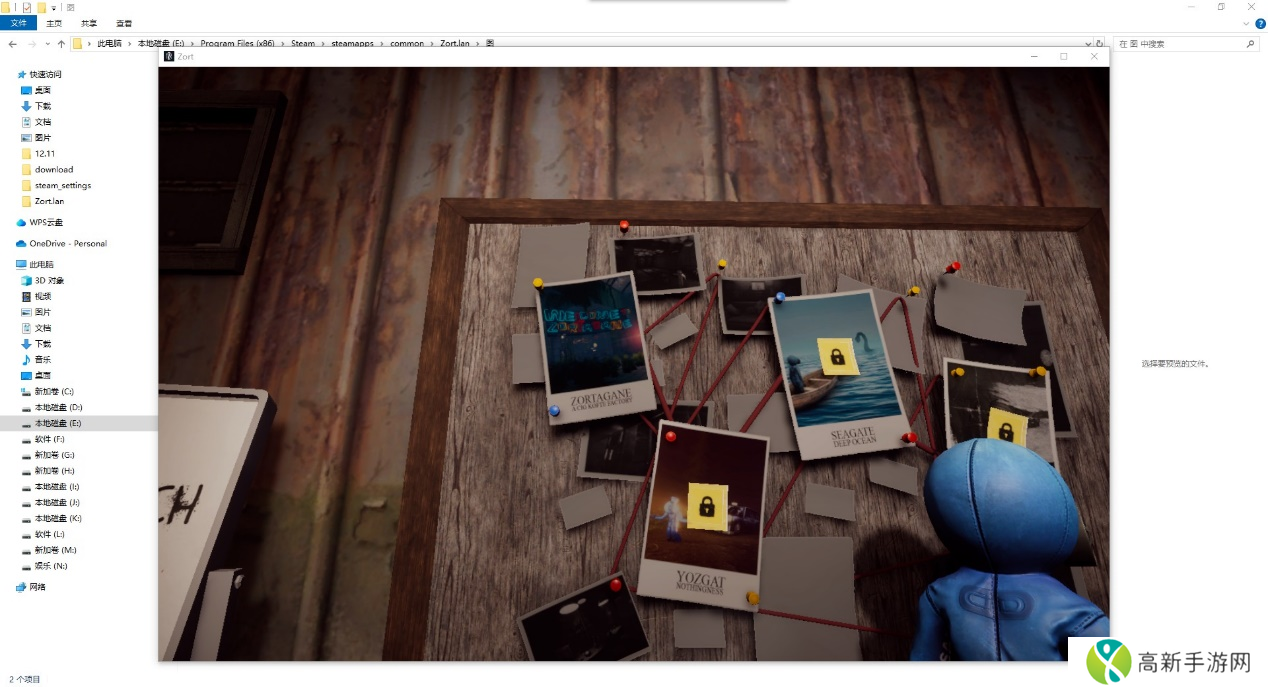This screenshot has height=687, width=1268.
Task: Open the 文件 menu tab
Action: pos(18,23)
